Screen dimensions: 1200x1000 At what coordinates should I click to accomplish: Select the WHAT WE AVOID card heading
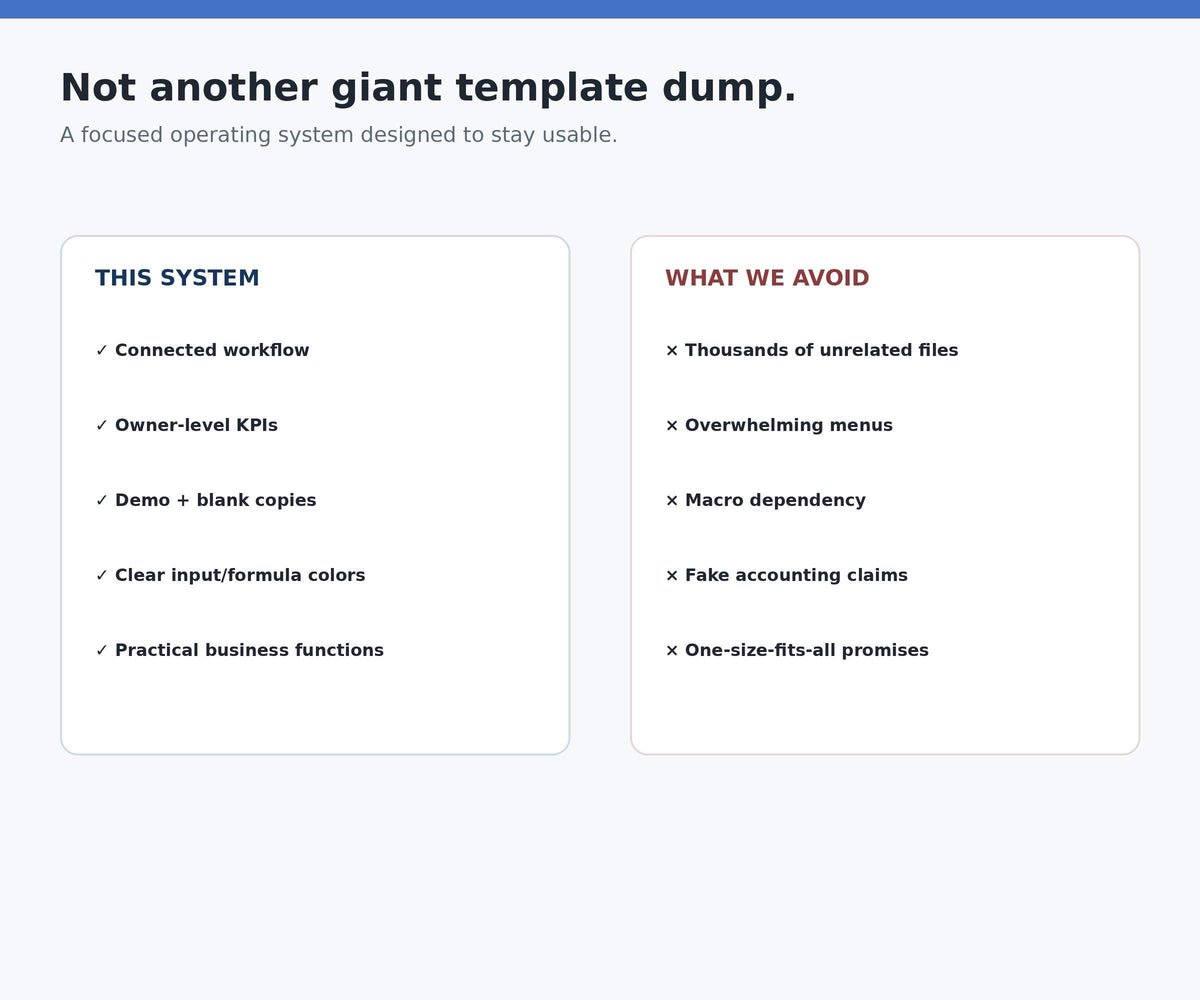(767, 278)
